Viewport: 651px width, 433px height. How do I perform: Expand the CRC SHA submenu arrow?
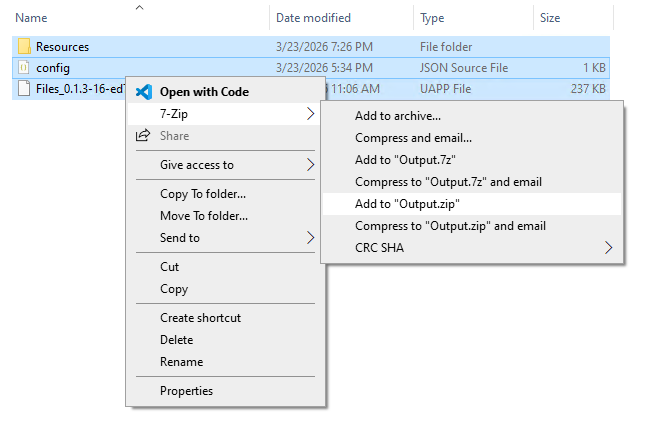(x=609, y=248)
